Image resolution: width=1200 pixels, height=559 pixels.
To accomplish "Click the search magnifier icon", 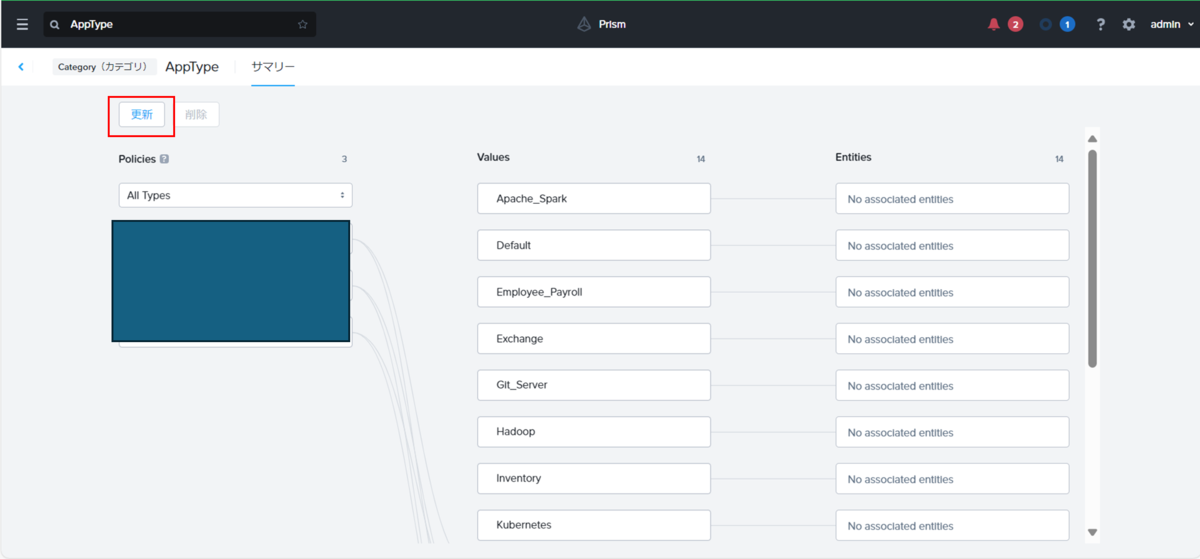I will pyautogui.click(x=55, y=24).
